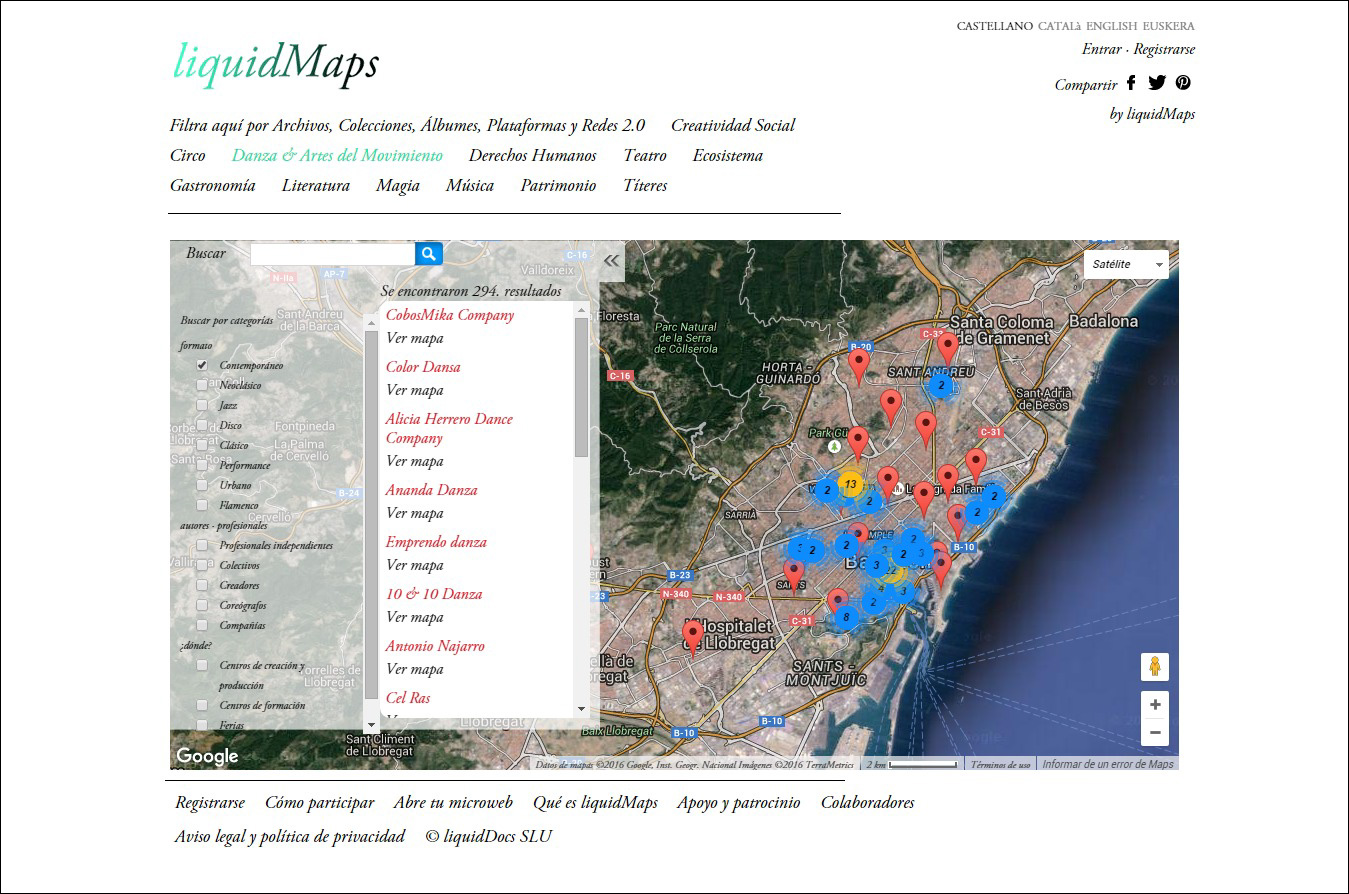Switch language to CATALà
This screenshot has width=1349, height=894.
1060,26
